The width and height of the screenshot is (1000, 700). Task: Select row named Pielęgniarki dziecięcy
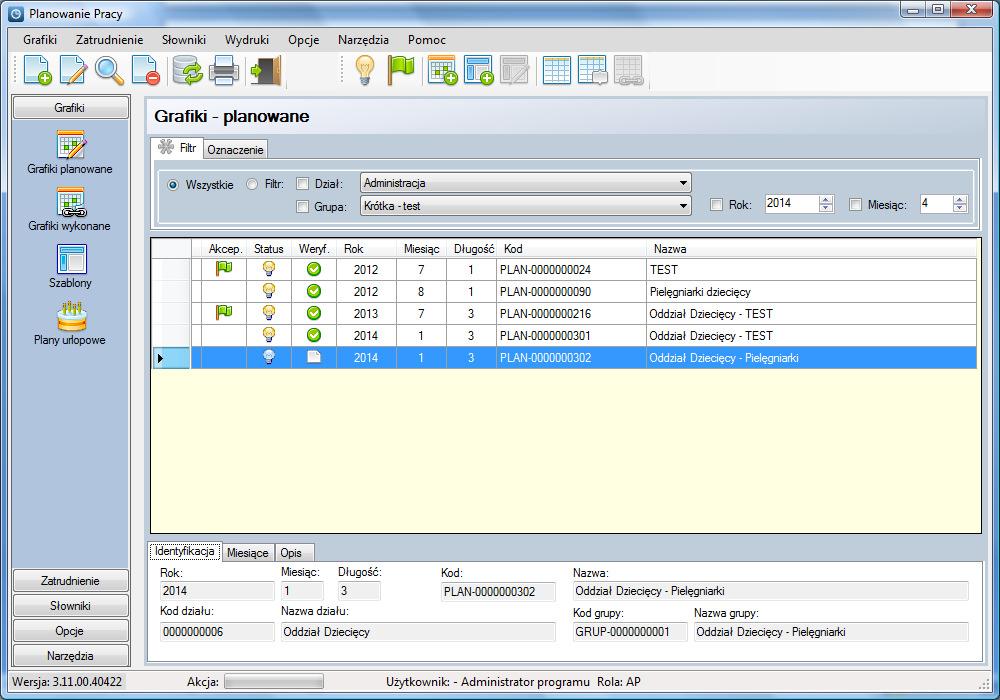[564, 291]
